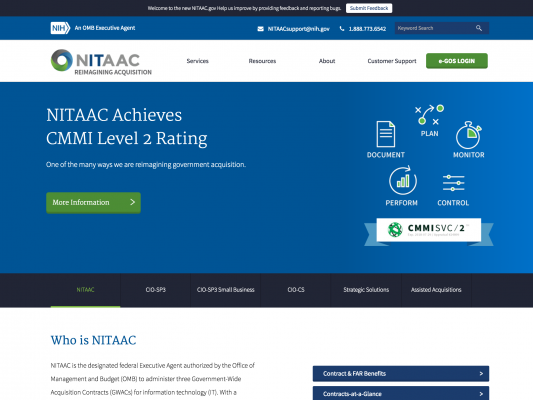This screenshot has width=533, height=400.
Task: Click the 'REIMAGINING ACQUISITION' tagline
Action: click(113, 72)
